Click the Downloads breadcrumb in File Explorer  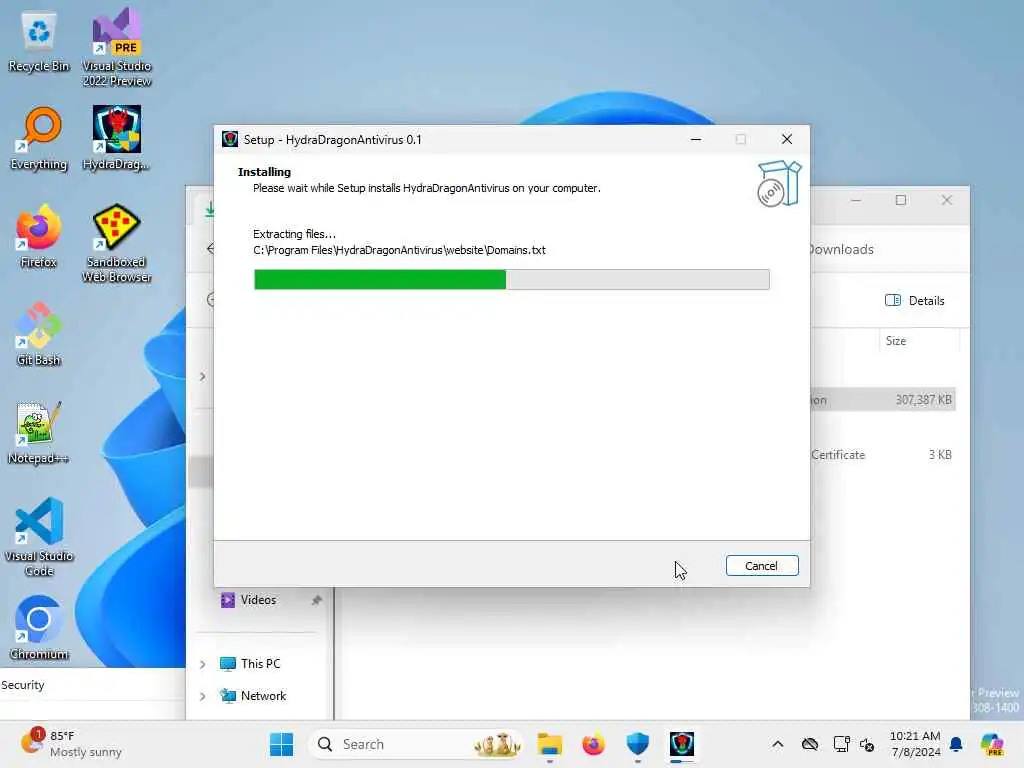(841, 249)
